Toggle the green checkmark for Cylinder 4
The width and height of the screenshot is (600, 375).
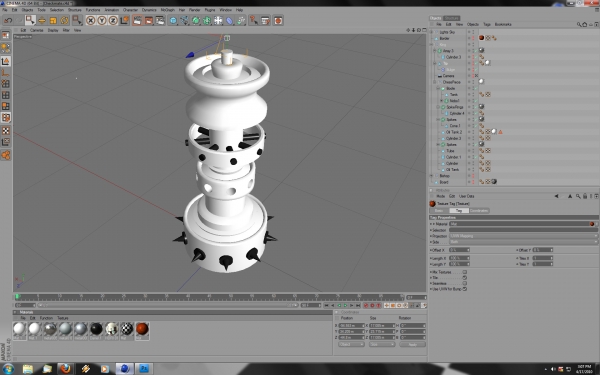pos(477,113)
